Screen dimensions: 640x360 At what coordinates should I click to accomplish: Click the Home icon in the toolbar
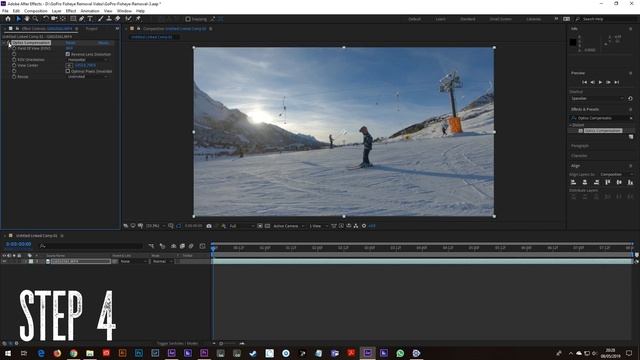(8, 19)
